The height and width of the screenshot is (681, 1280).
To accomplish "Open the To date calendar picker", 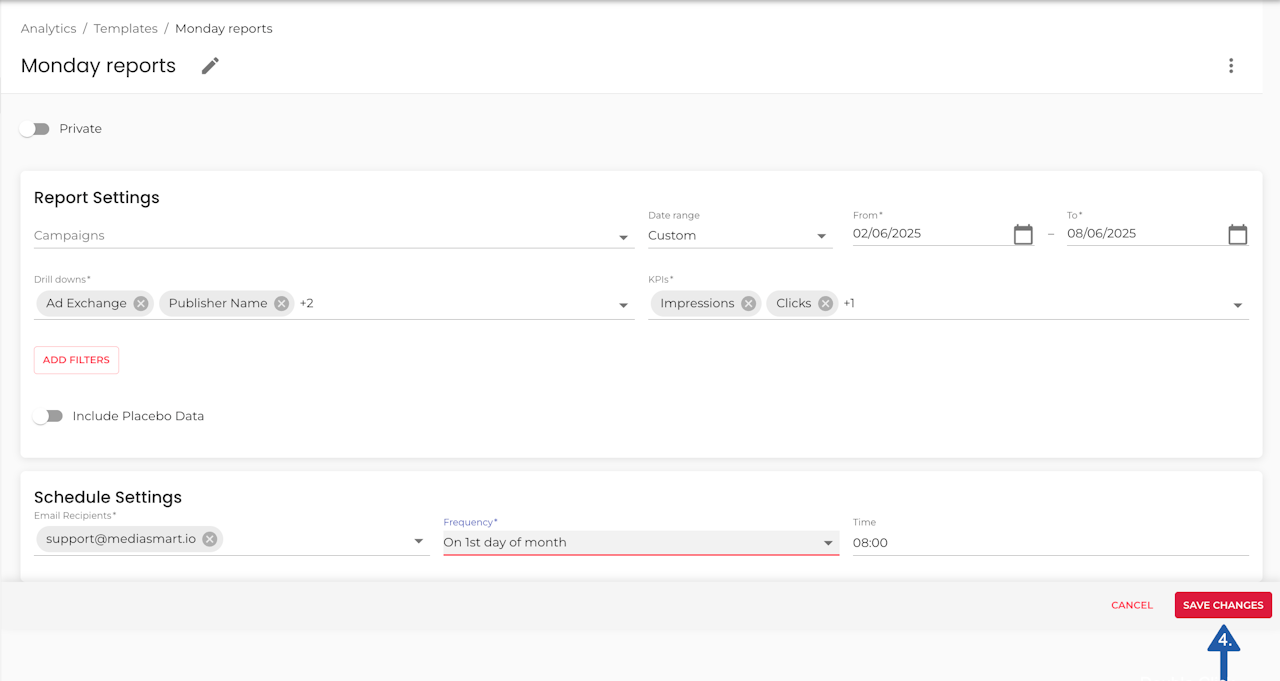I will point(1238,234).
